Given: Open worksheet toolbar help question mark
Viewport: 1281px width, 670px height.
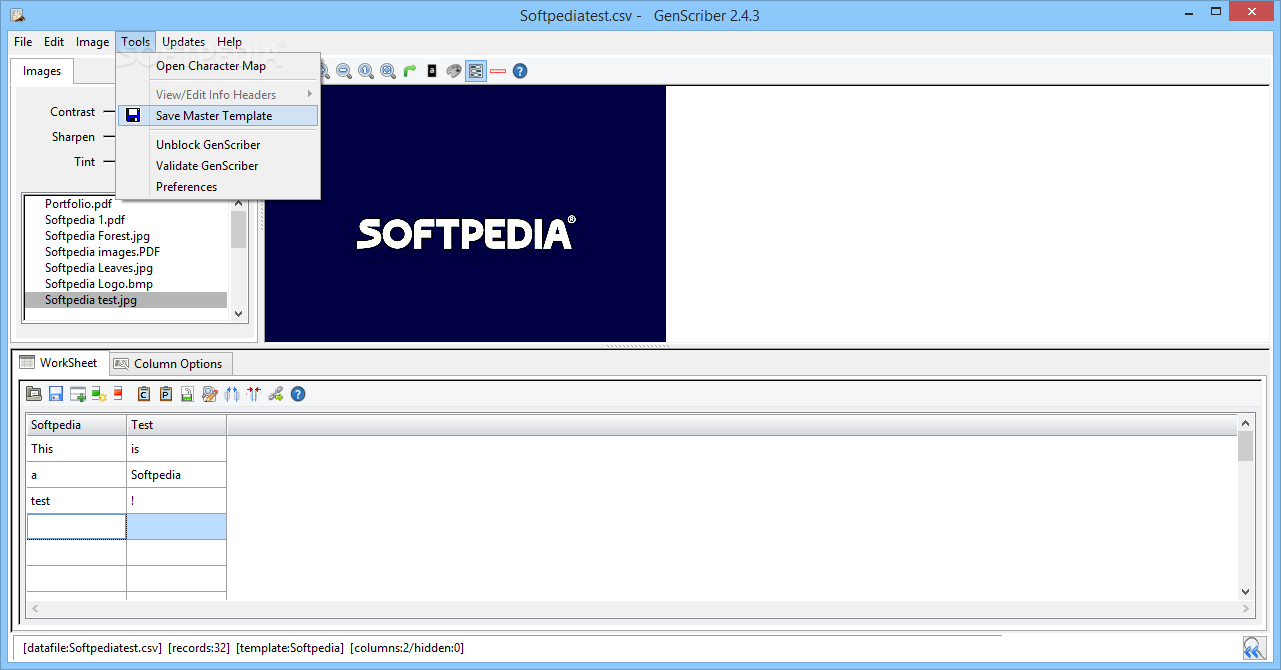Looking at the screenshot, I should pyautogui.click(x=298, y=394).
